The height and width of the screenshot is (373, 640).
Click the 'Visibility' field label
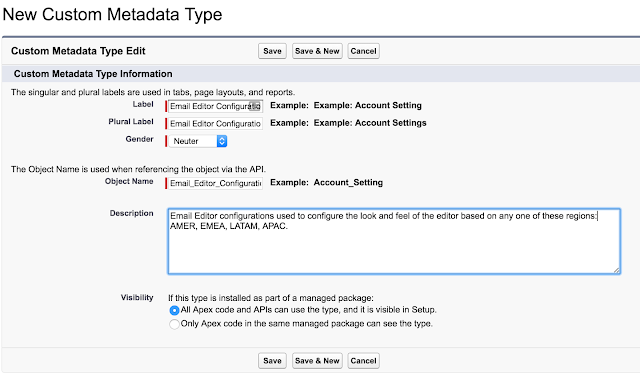point(137,298)
